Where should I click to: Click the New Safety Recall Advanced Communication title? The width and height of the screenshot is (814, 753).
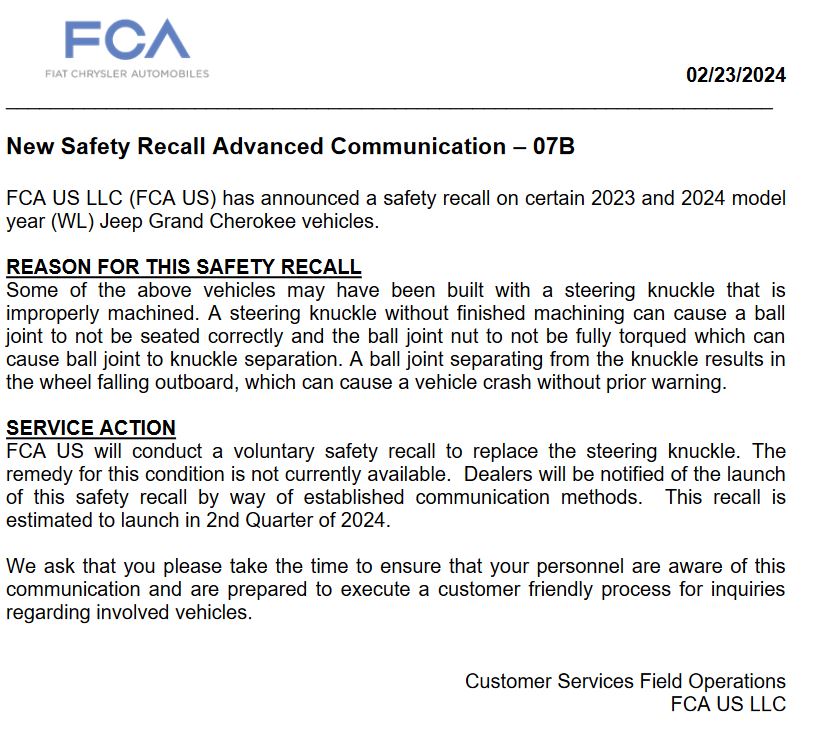256,146
